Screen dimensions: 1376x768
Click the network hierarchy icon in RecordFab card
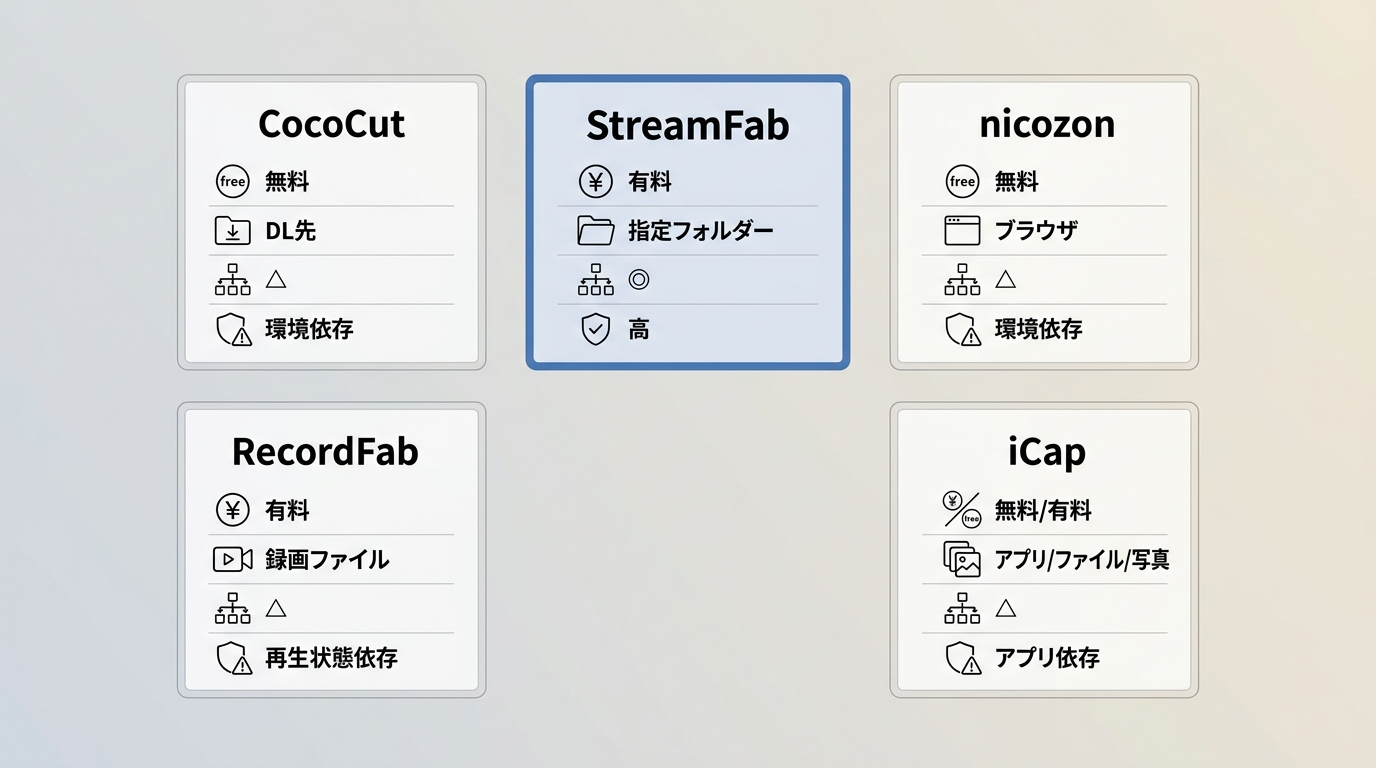[232, 608]
